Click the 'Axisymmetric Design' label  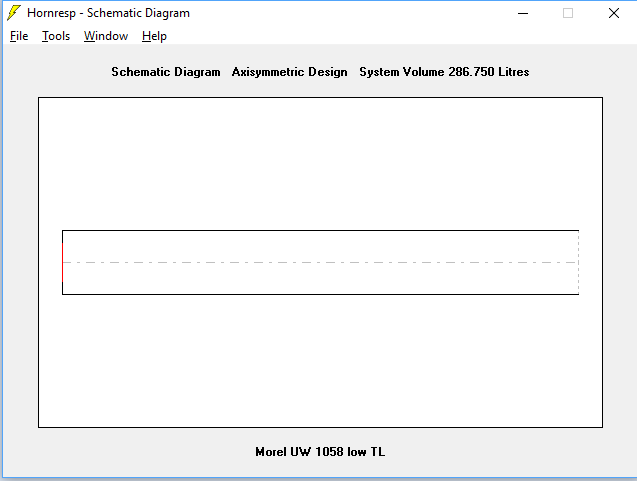(x=290, y=72)
